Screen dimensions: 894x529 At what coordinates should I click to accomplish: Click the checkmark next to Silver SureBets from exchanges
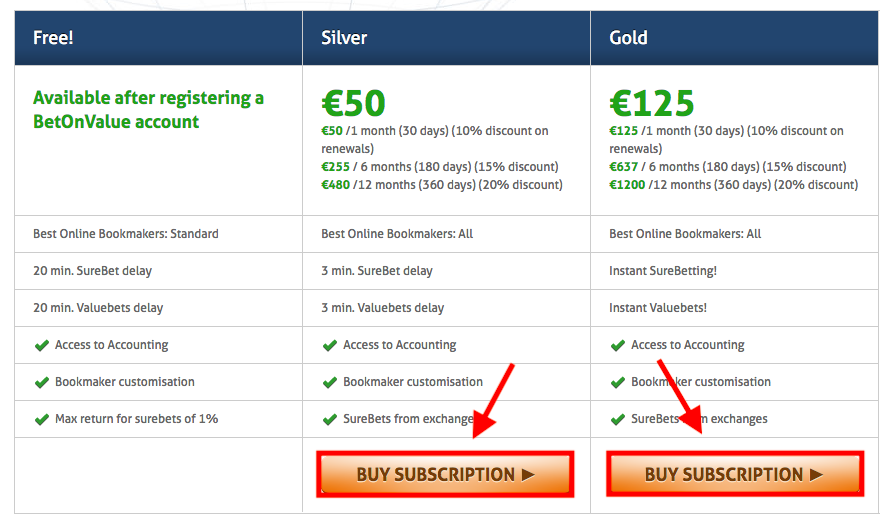[330, 420]
